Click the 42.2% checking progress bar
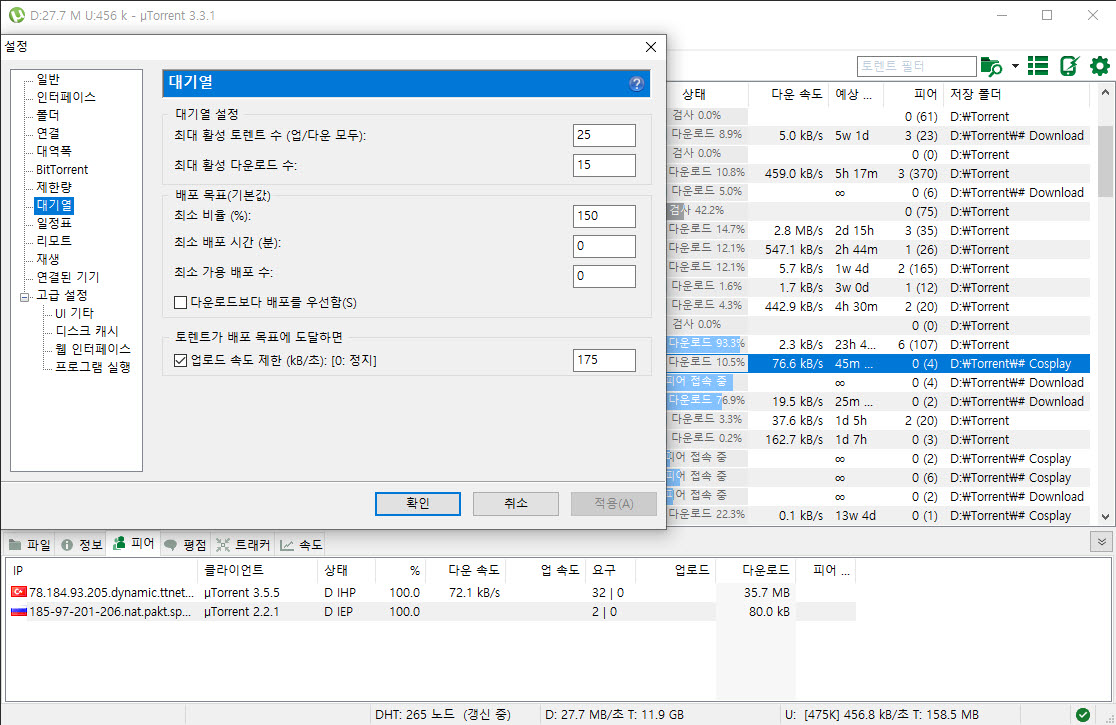 tap(707, 211)
